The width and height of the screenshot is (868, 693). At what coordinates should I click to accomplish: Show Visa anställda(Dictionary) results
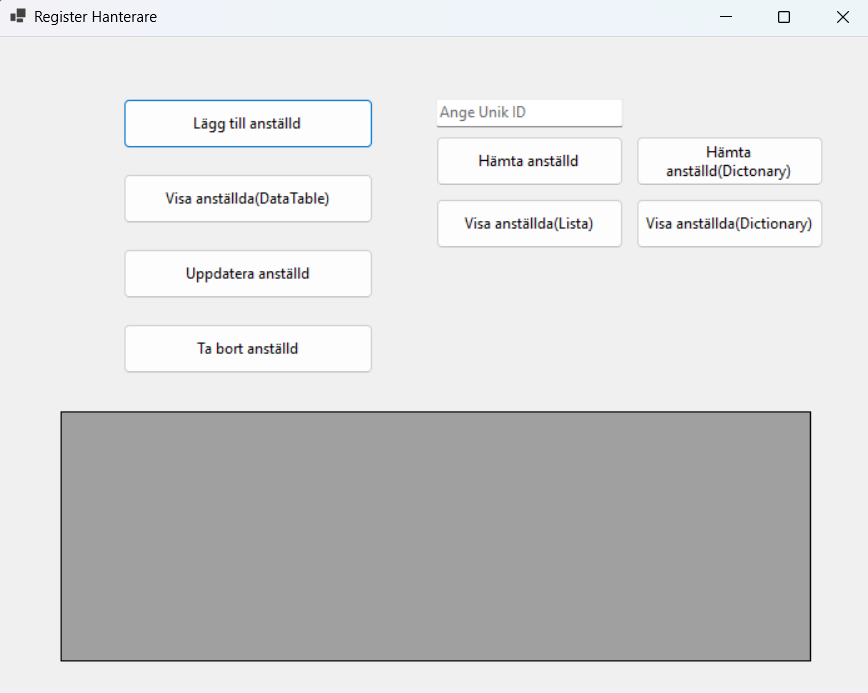pyautogui.click(x=729, y=224)
